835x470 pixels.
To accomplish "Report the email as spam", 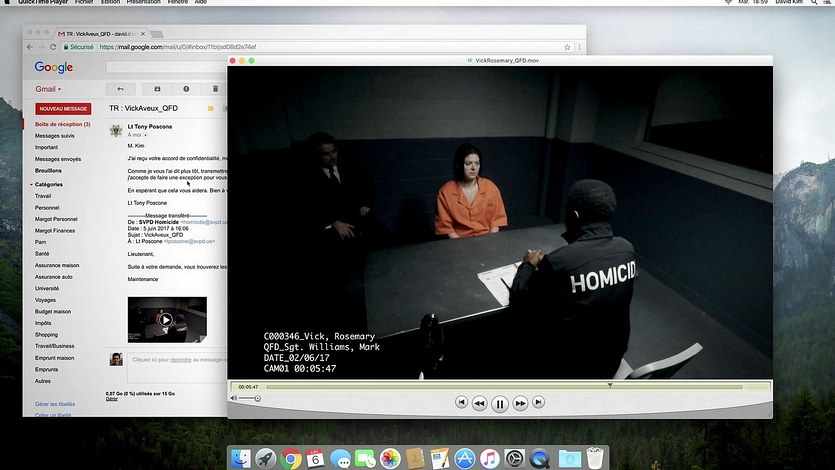I will [x=186, y=89].
